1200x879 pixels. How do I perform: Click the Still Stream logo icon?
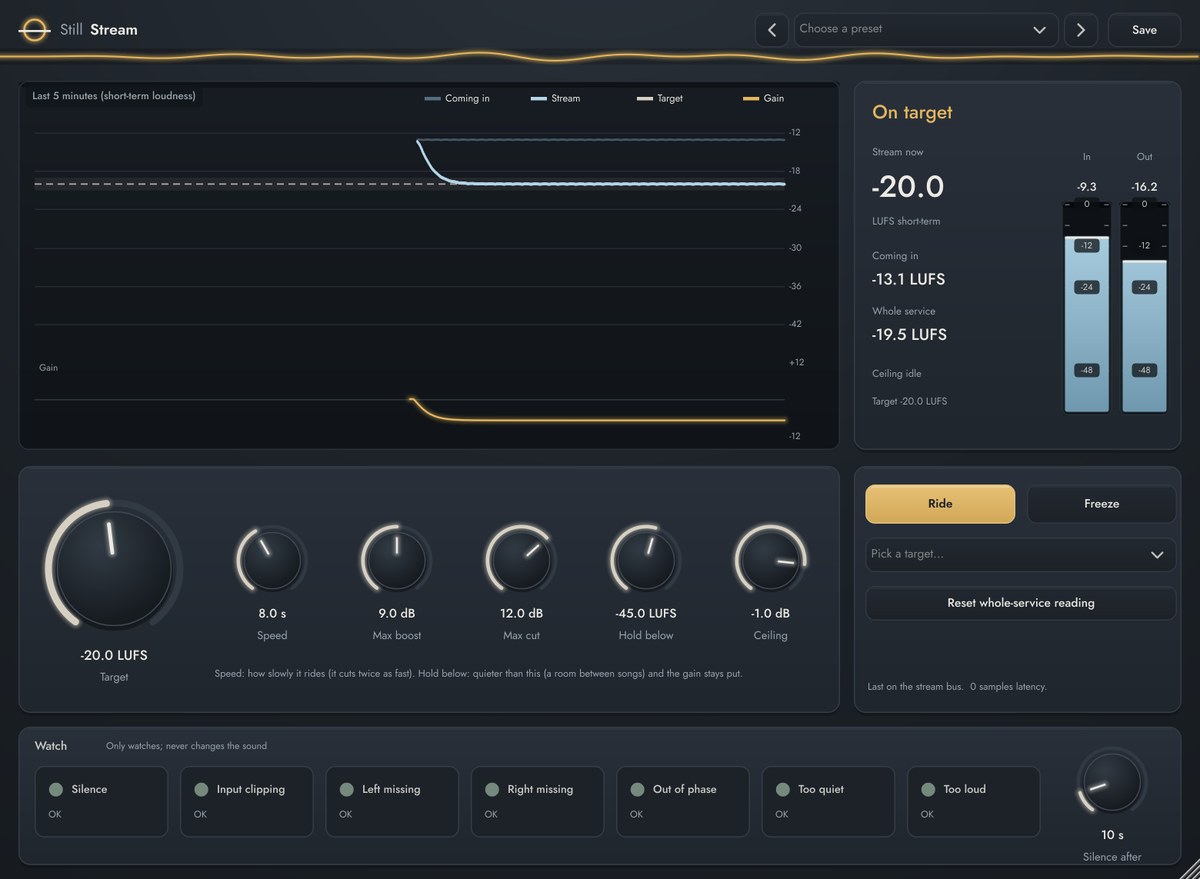click(x=34, y=30)
